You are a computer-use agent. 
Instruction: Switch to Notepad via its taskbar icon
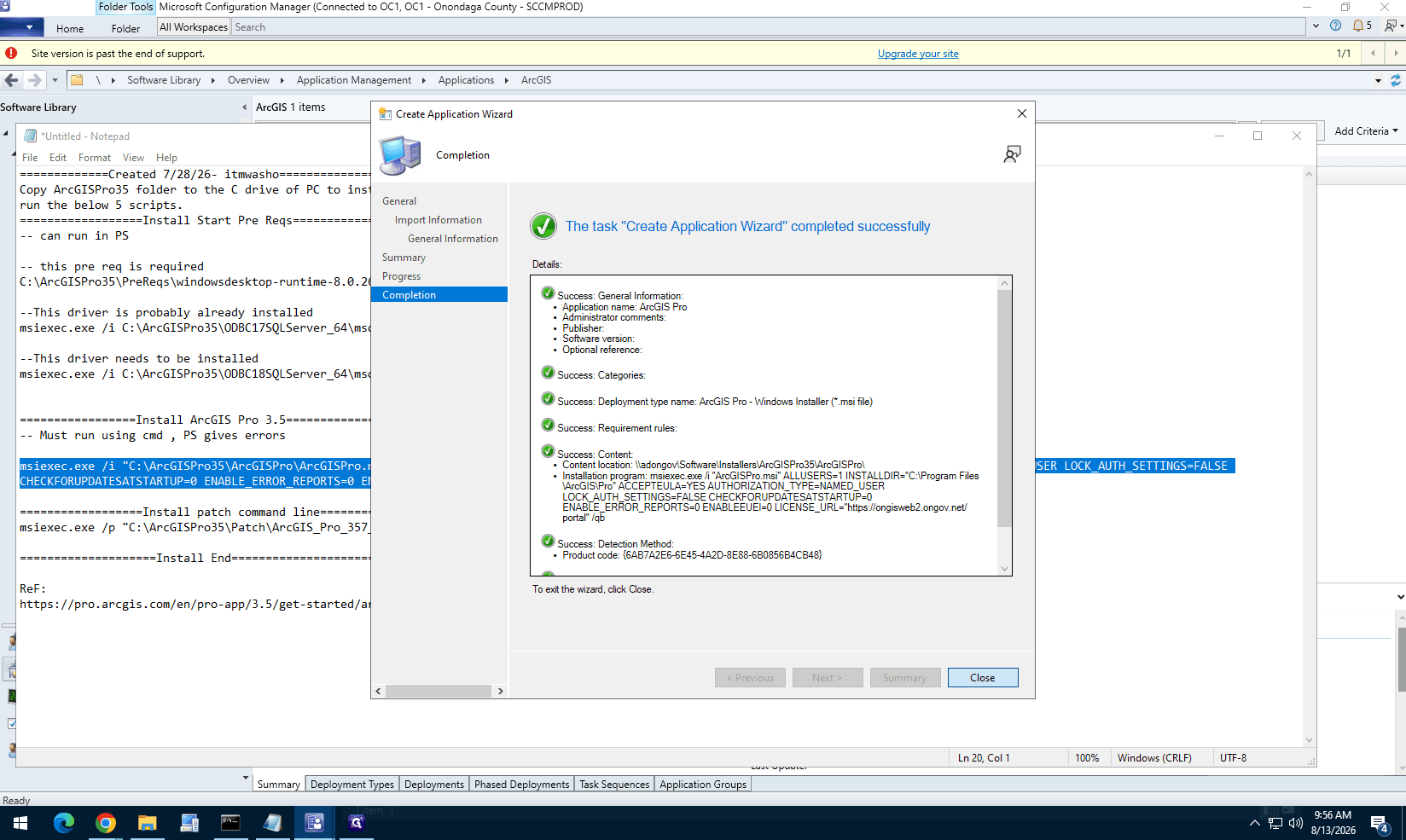pos(273,823)
